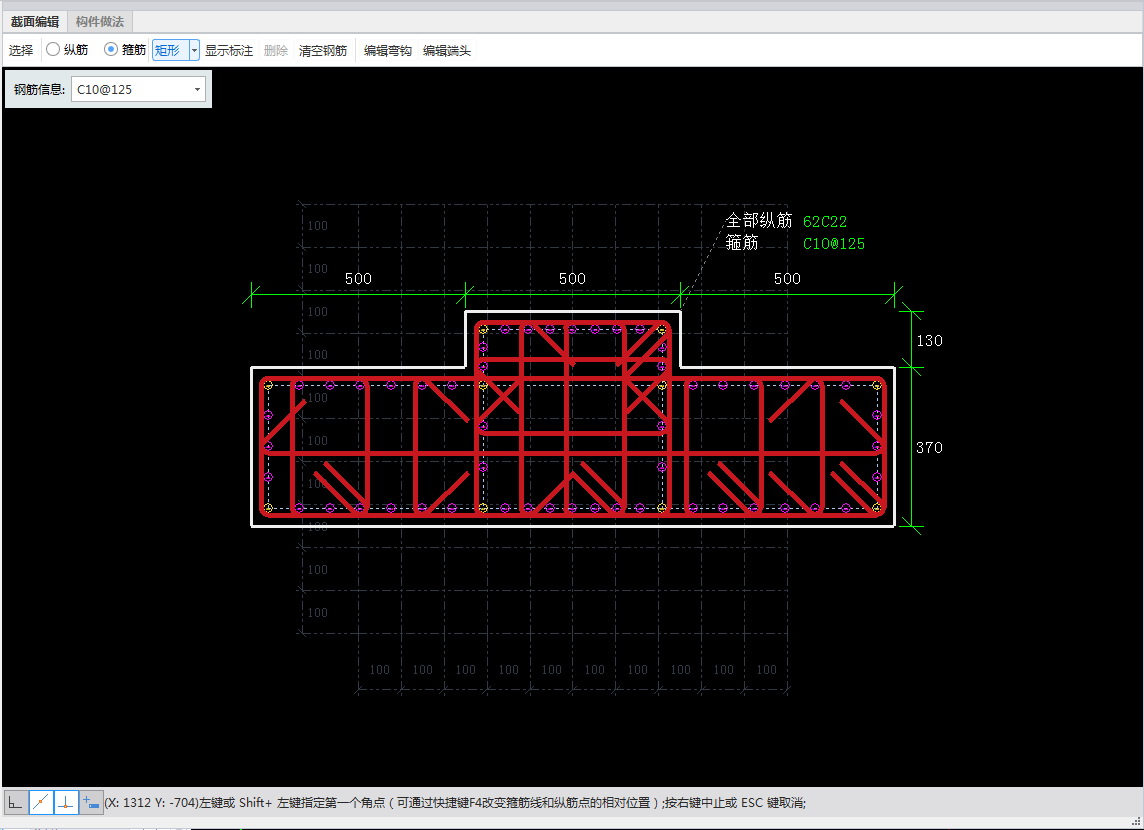Open 编辑弯钩 hook editor

(388, 50)
